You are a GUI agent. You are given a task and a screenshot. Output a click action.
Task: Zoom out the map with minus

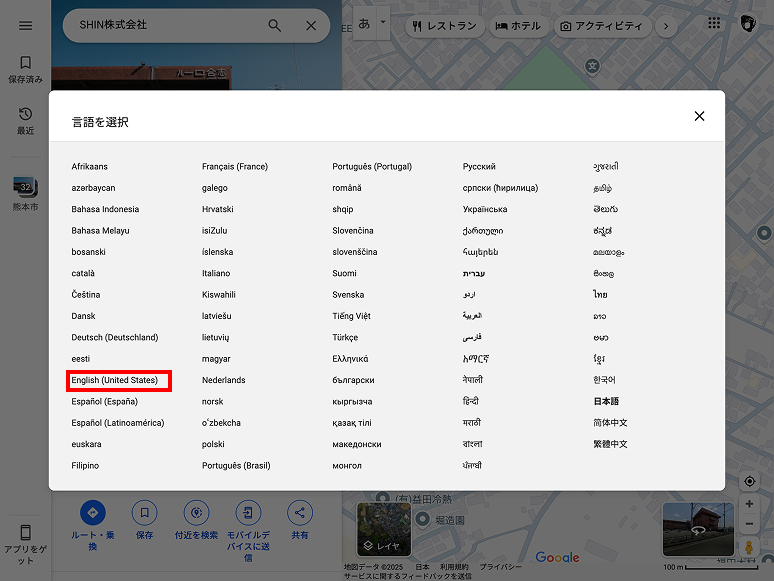point(749,524)
